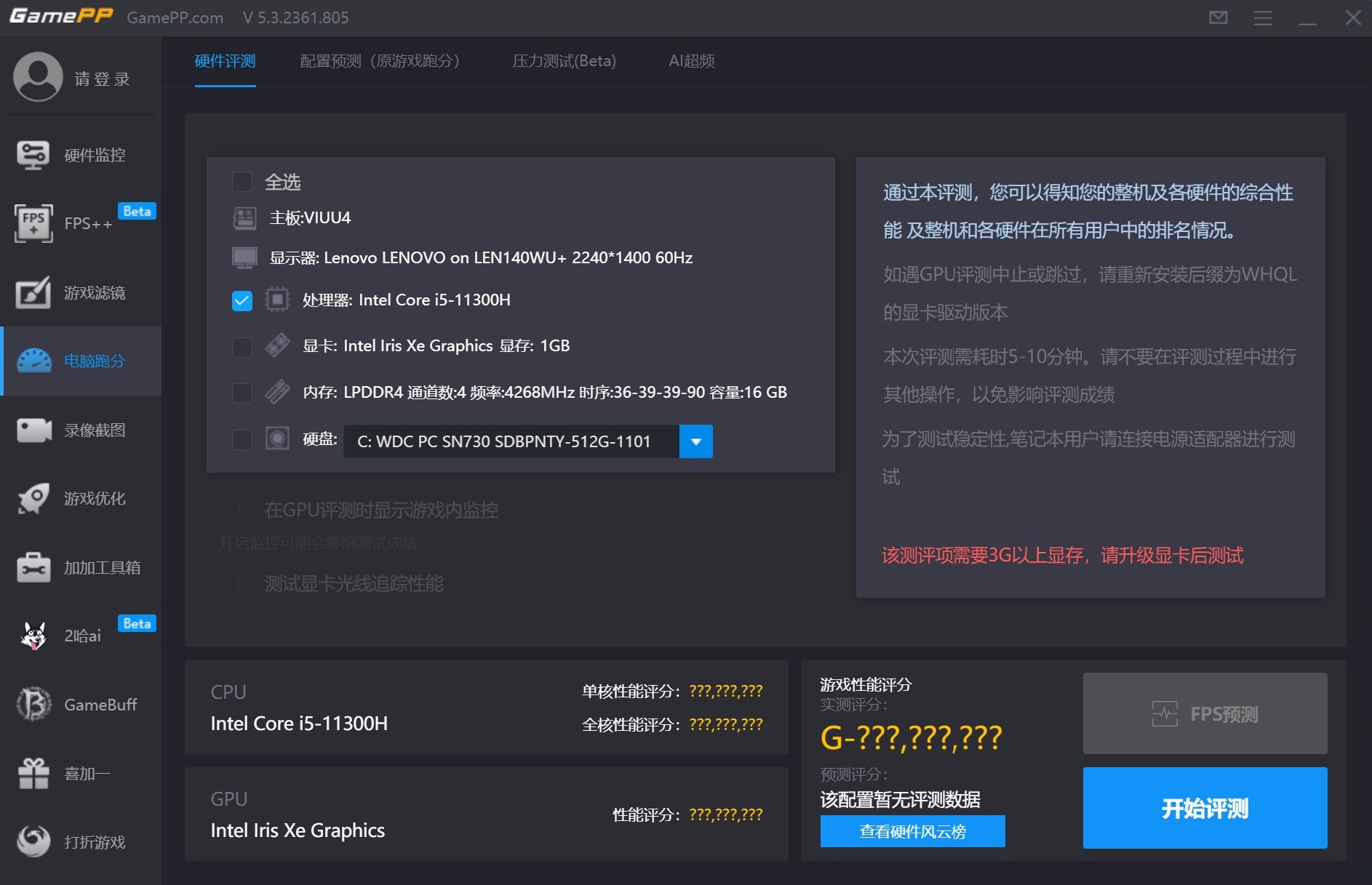Toggle 测试显卡光线追踪性能 checkbox

click(x=229, y=583)
